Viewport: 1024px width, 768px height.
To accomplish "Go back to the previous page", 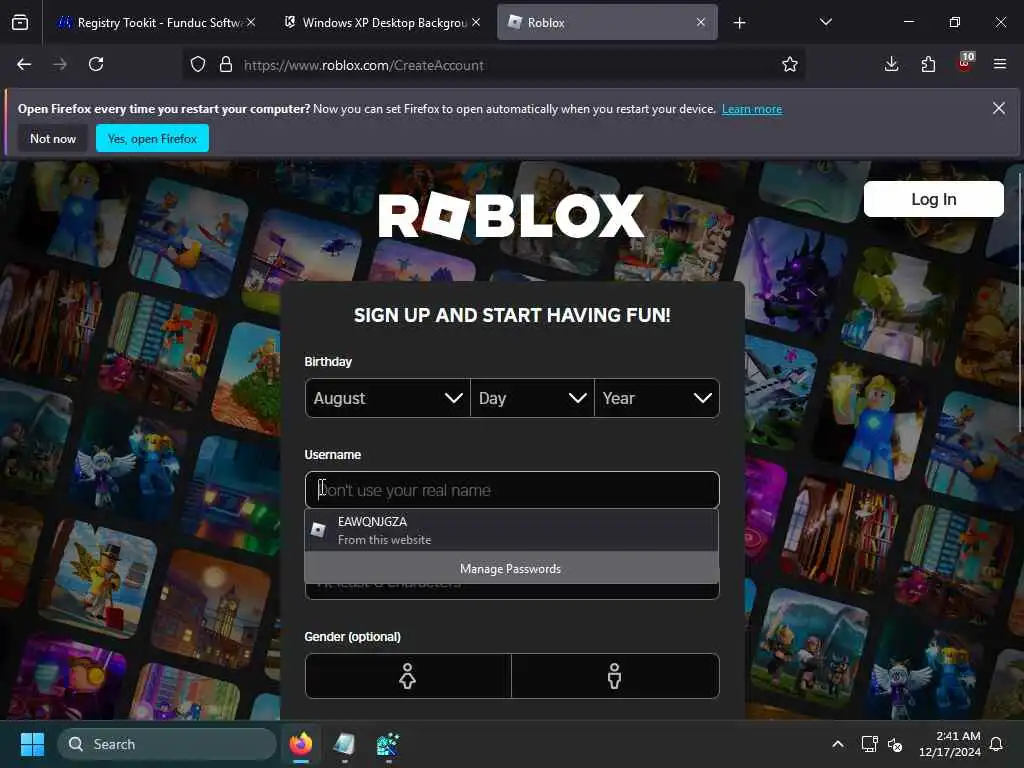I will tap(24, 64).
